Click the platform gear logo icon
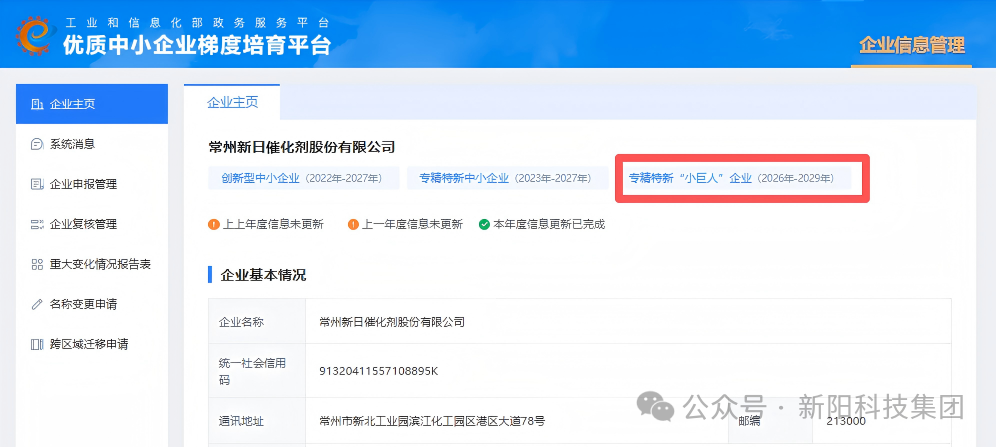The image size is (996, 447). click(x=36, y=35)
